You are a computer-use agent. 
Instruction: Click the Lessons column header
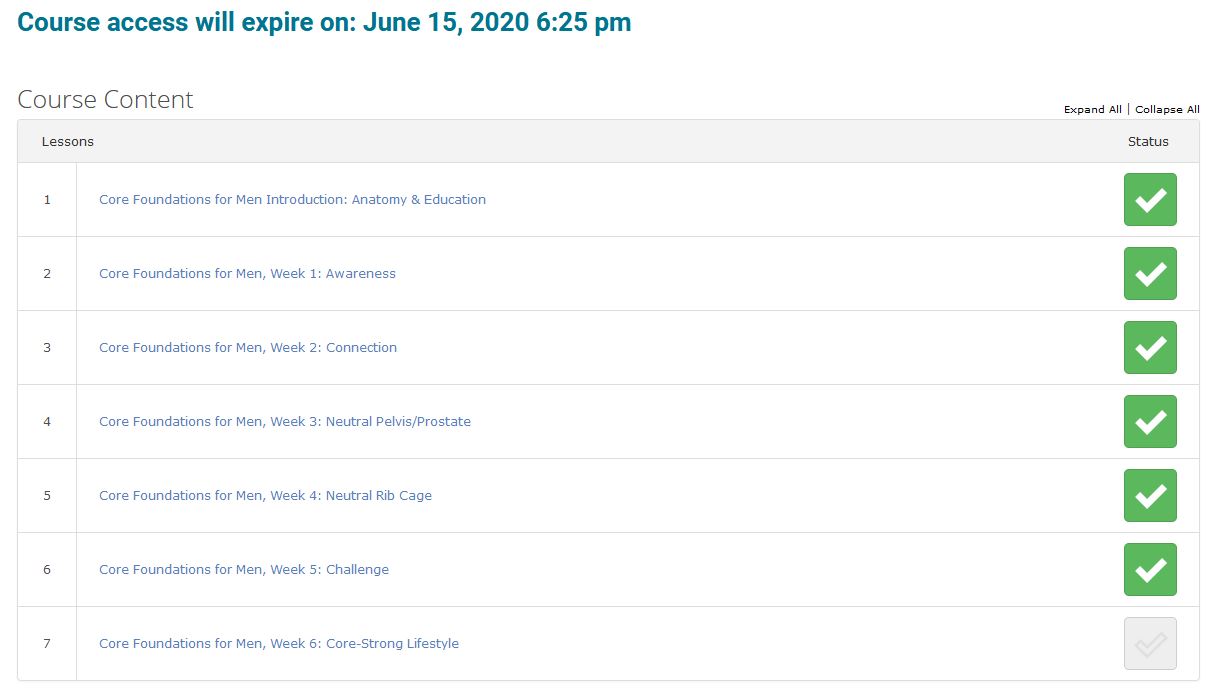coord(68,142)
